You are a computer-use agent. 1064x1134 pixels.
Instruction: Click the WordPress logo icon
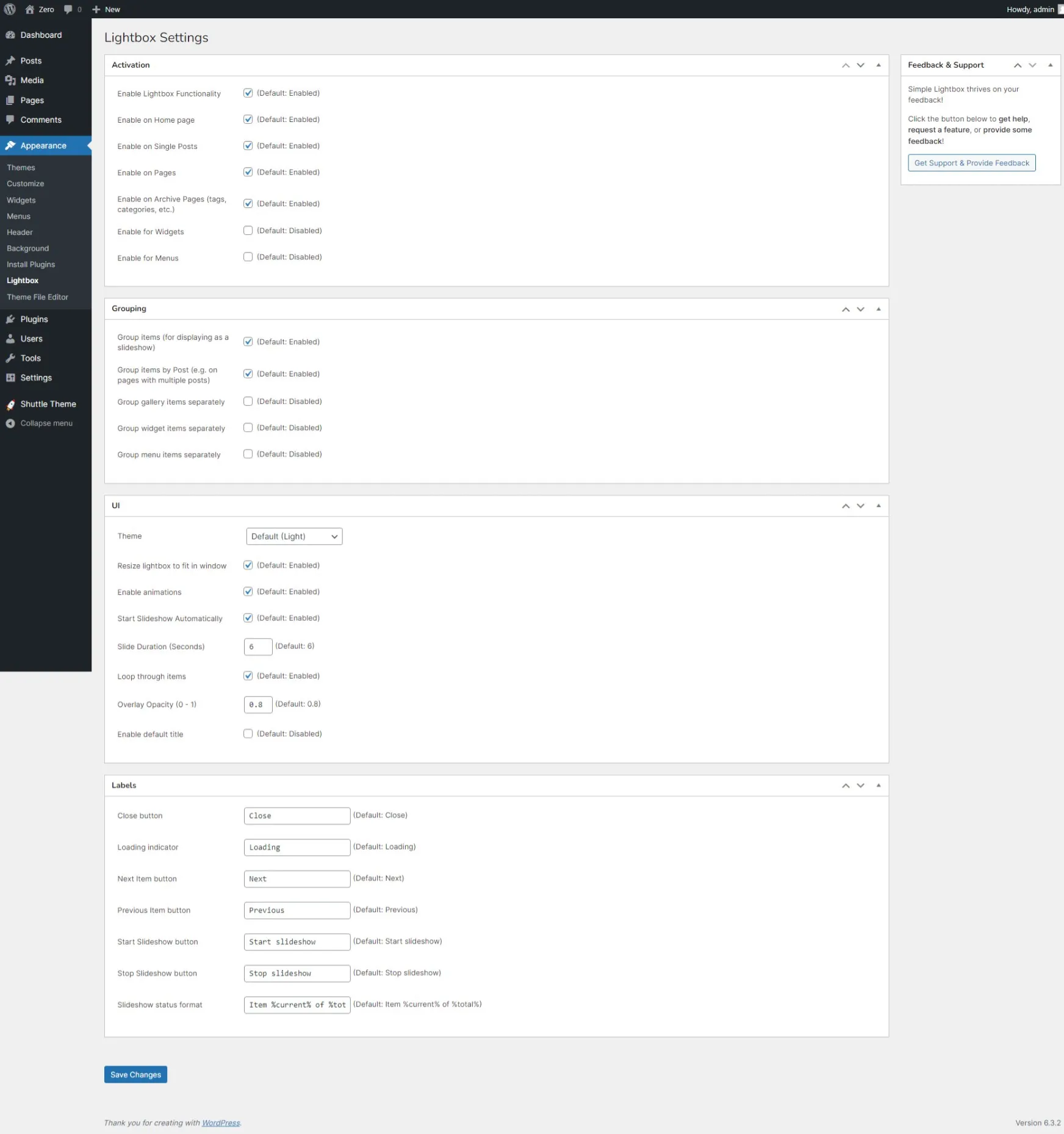pyautogui.click(x=10, y=9)
